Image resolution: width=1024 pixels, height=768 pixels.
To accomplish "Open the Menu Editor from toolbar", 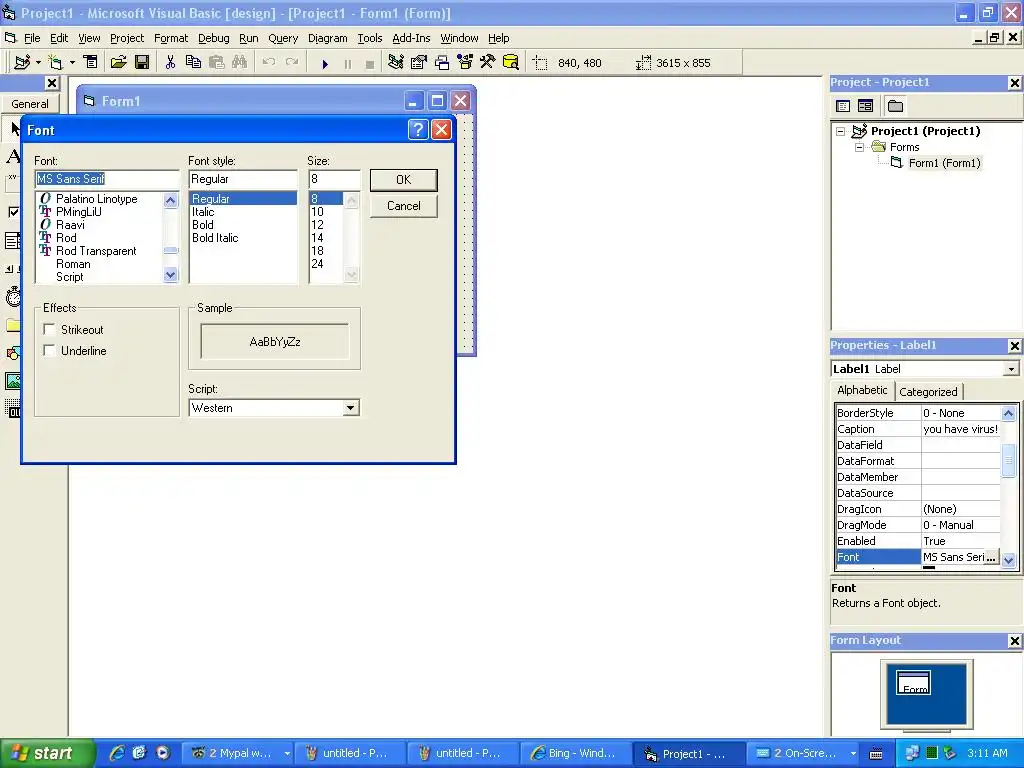I will click(91, 63).
